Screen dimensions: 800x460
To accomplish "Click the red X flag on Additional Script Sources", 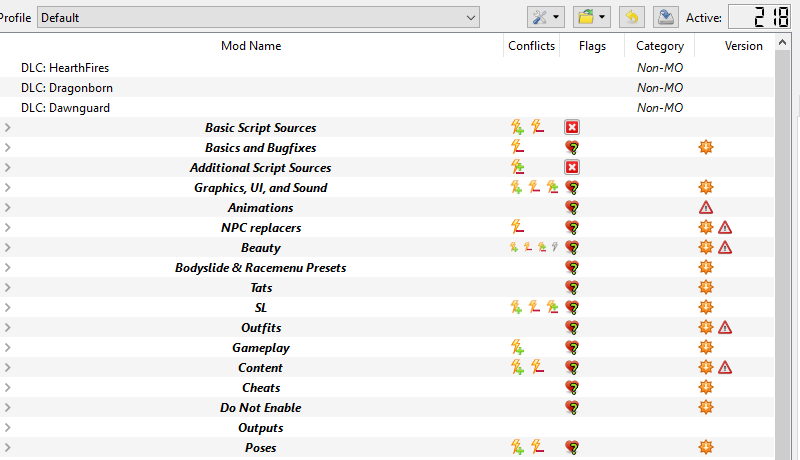I will (x=572, y=167).
